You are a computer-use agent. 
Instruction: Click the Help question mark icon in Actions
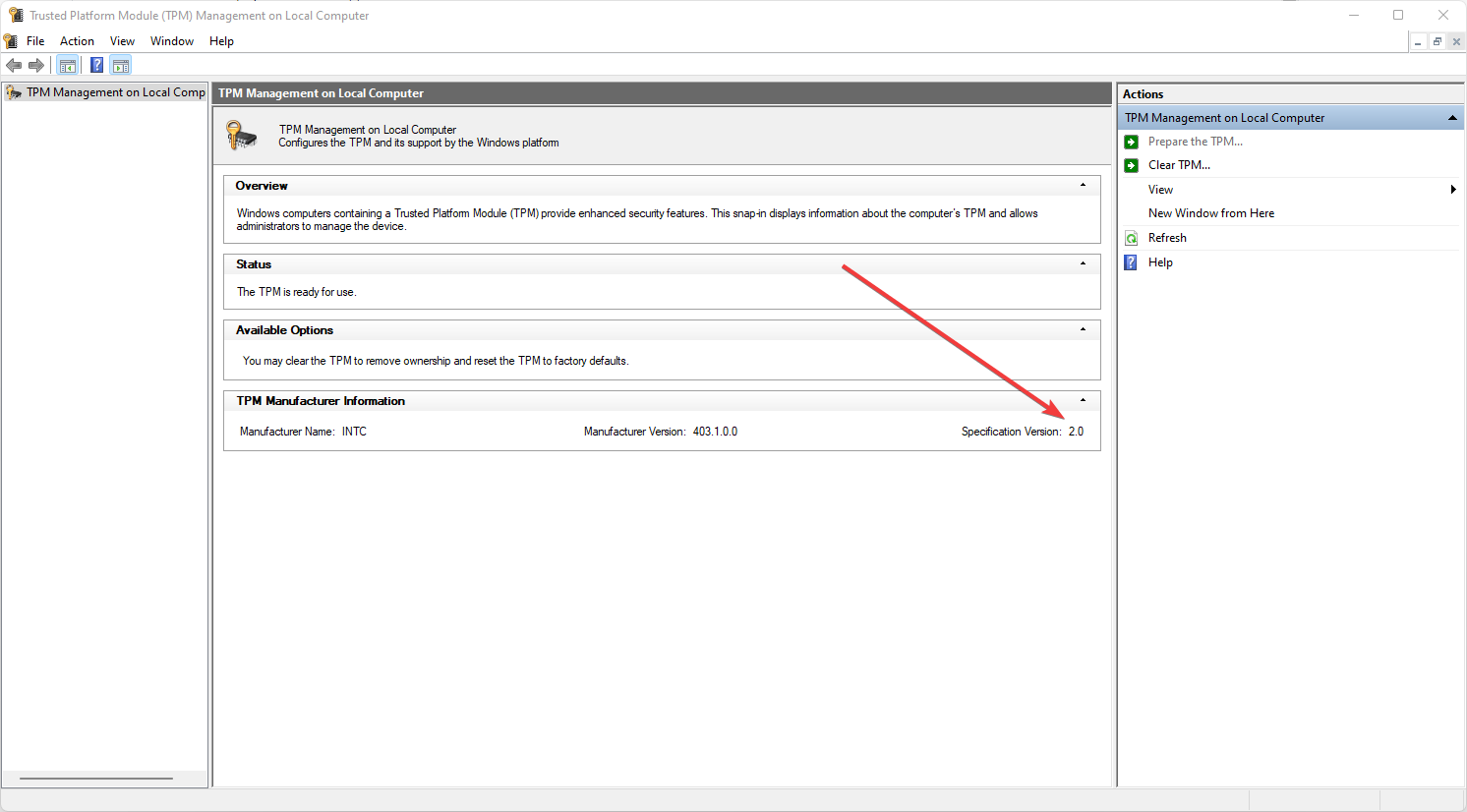point(1132,262)
